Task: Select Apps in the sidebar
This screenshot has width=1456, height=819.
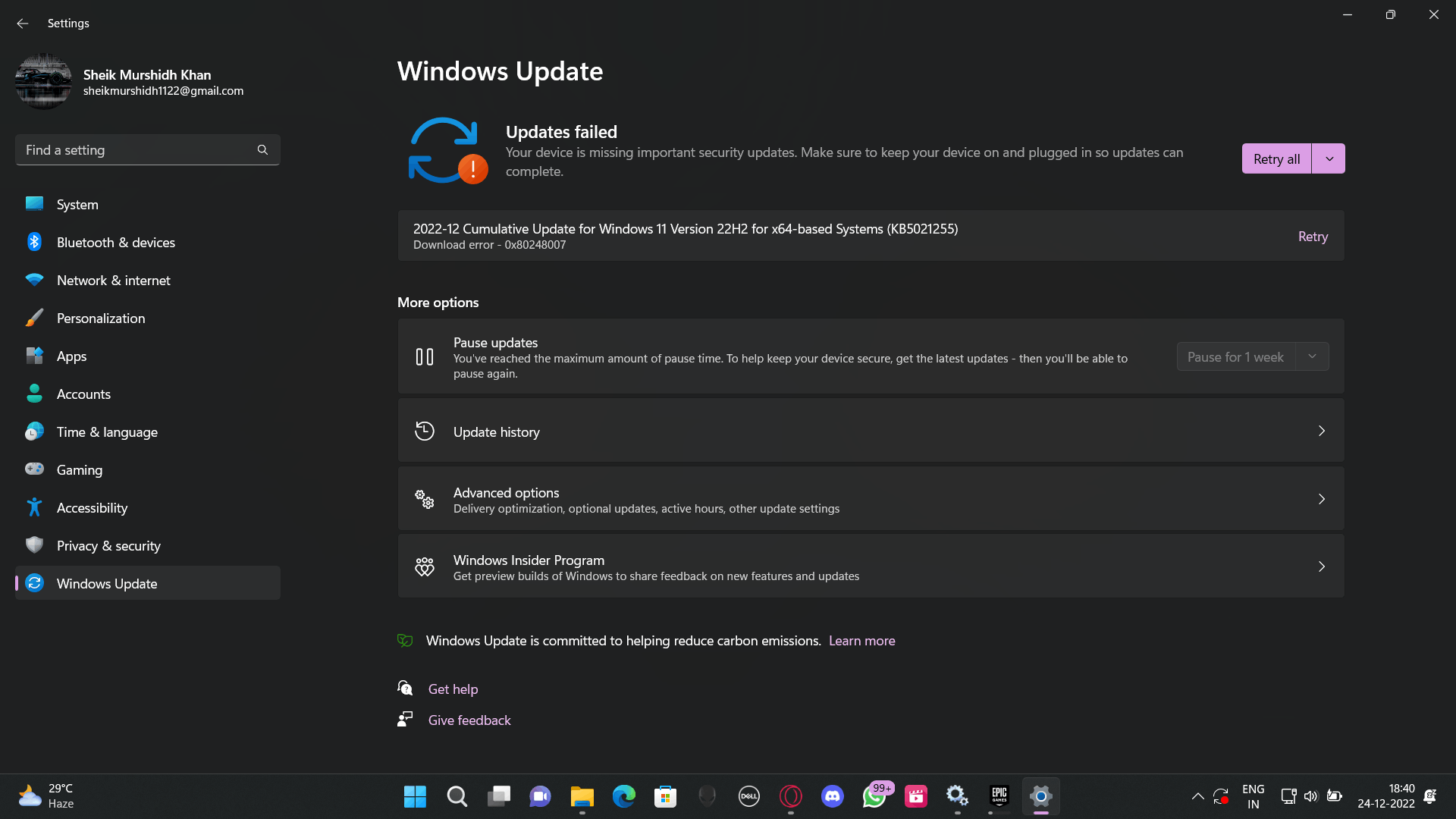Action: tap(148, 356)
